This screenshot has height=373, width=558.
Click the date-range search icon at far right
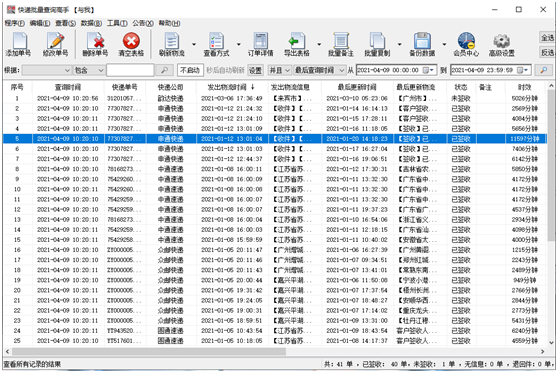click(543, 70)
